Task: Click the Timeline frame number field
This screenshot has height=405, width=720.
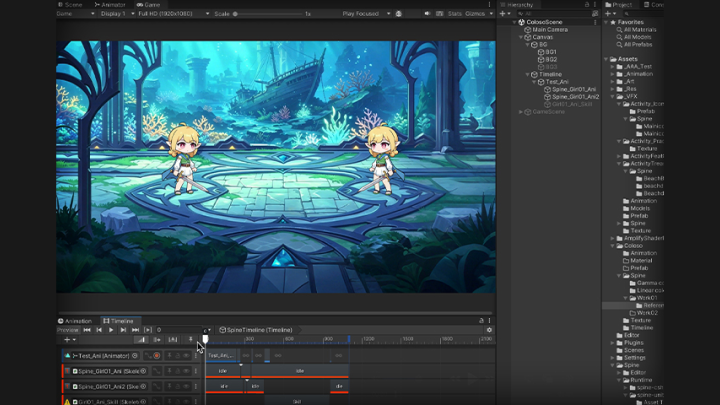Action: tap(178, 330)
